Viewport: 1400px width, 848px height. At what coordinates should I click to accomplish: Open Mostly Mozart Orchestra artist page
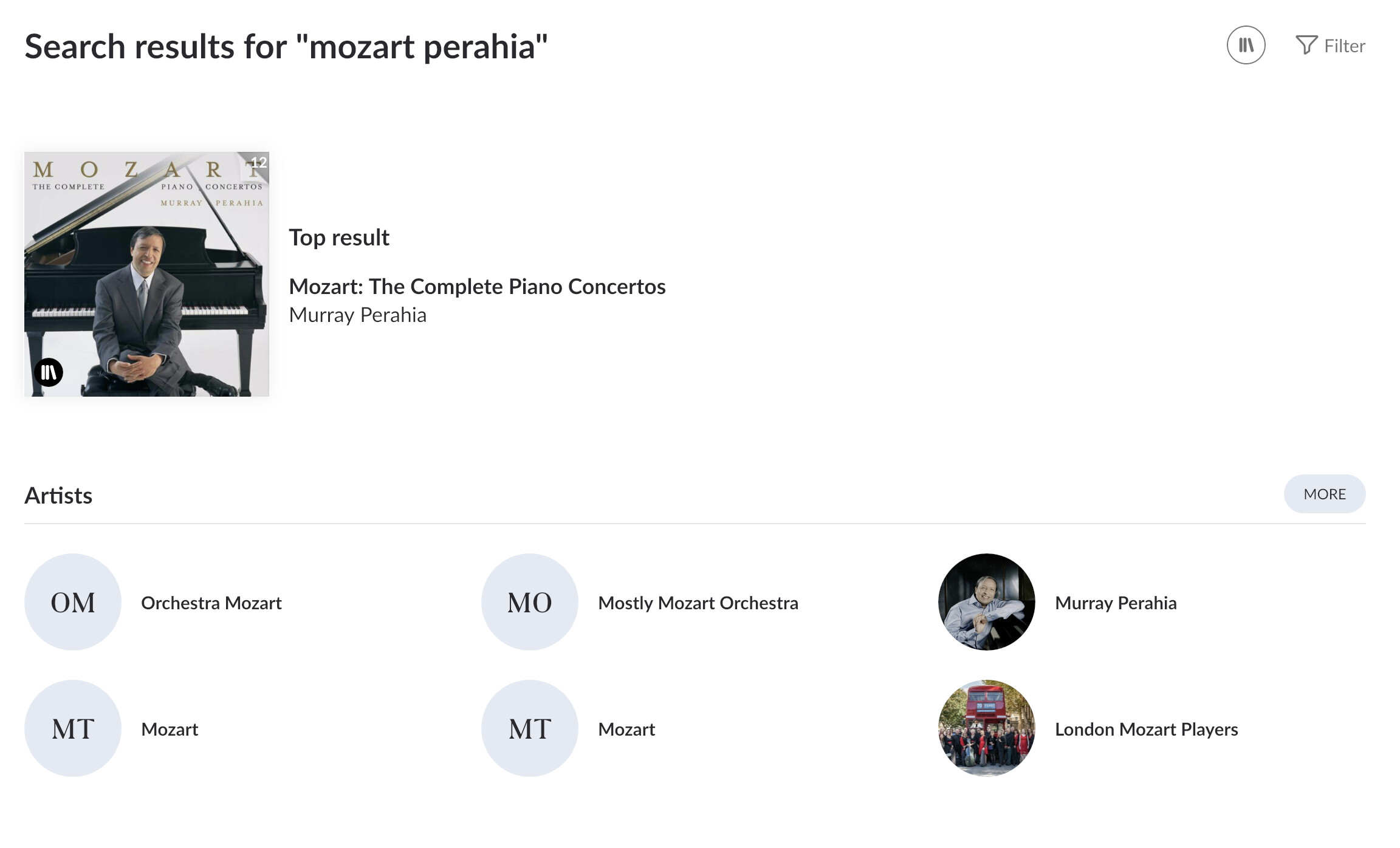click(x=698, y=603)
